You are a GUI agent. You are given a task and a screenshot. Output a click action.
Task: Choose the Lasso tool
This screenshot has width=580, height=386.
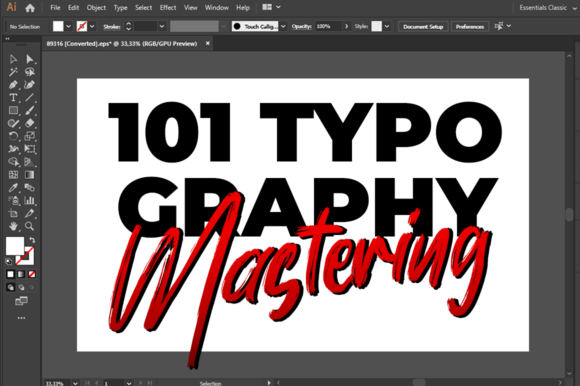[x=30, y=72]
